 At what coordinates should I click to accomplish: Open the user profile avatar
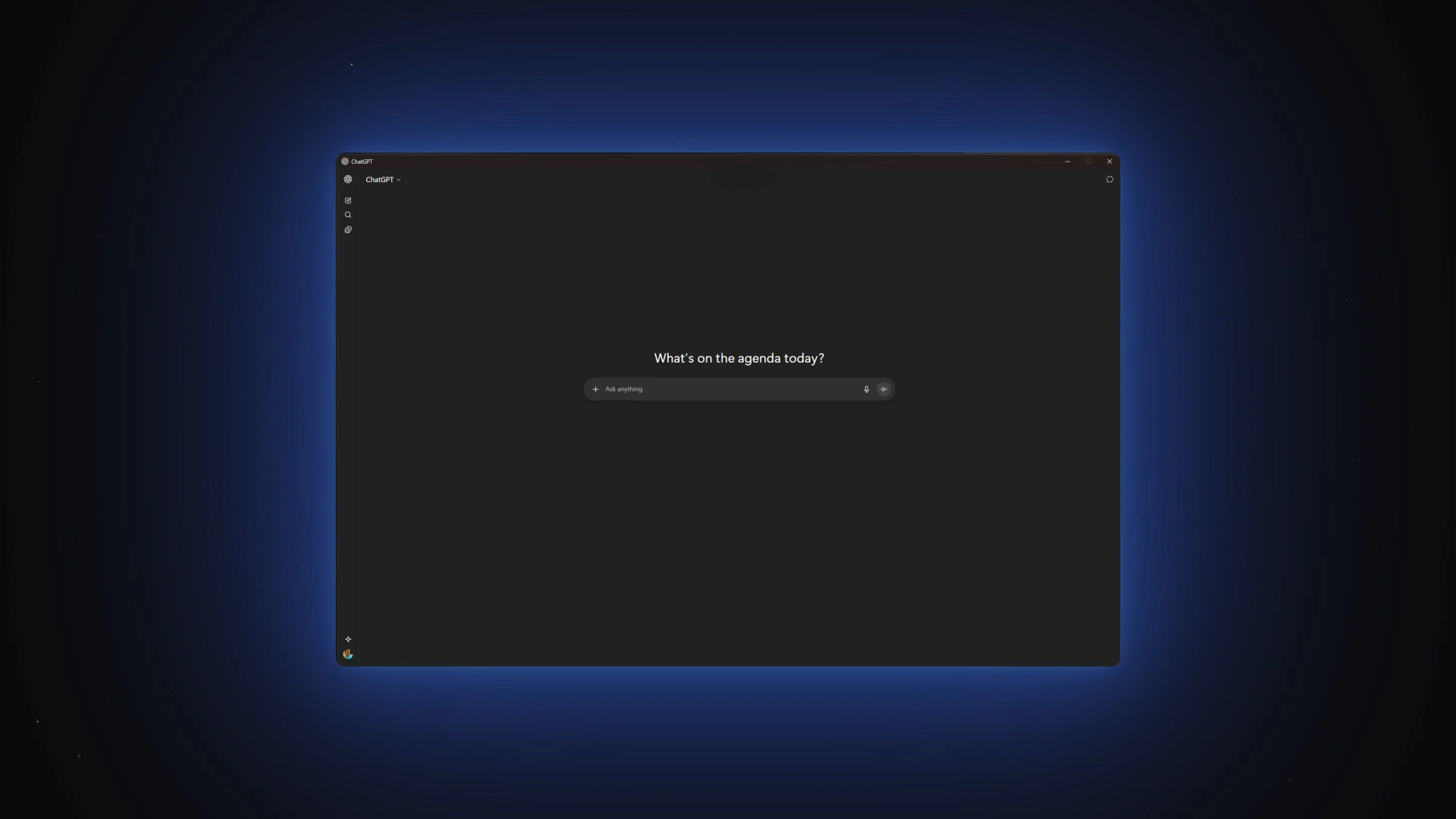[348, 654]
